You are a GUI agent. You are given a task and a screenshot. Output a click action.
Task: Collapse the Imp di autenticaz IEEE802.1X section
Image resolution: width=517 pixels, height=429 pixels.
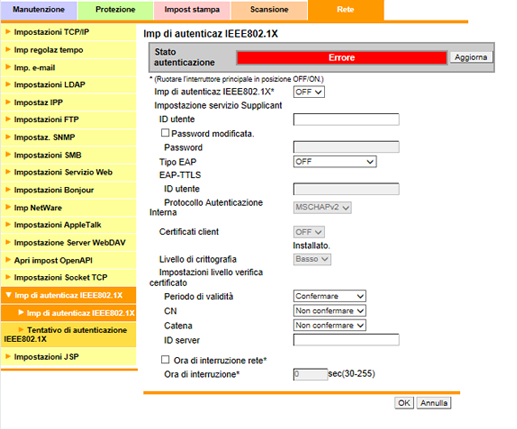pos(68,295)
